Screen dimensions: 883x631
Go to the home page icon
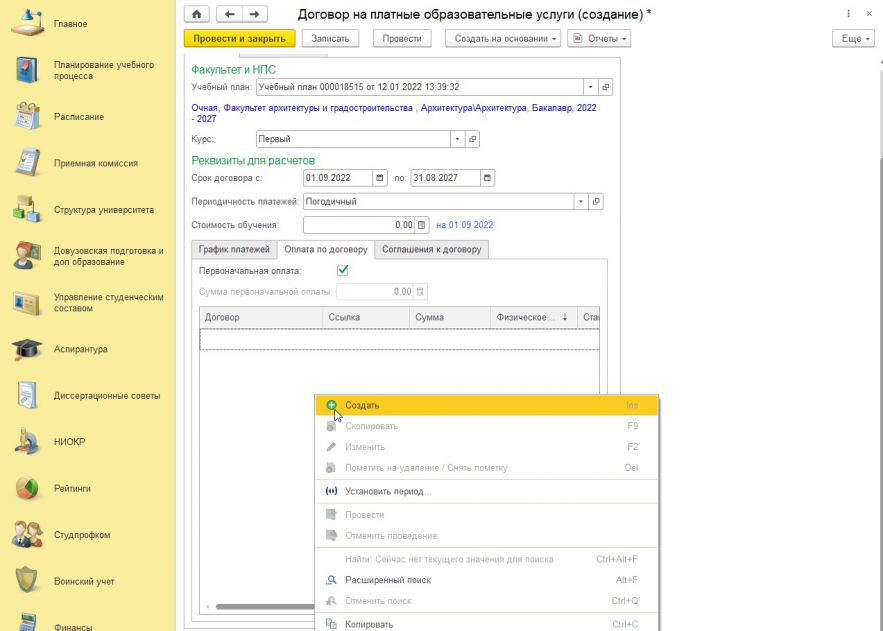click(197, 14)
